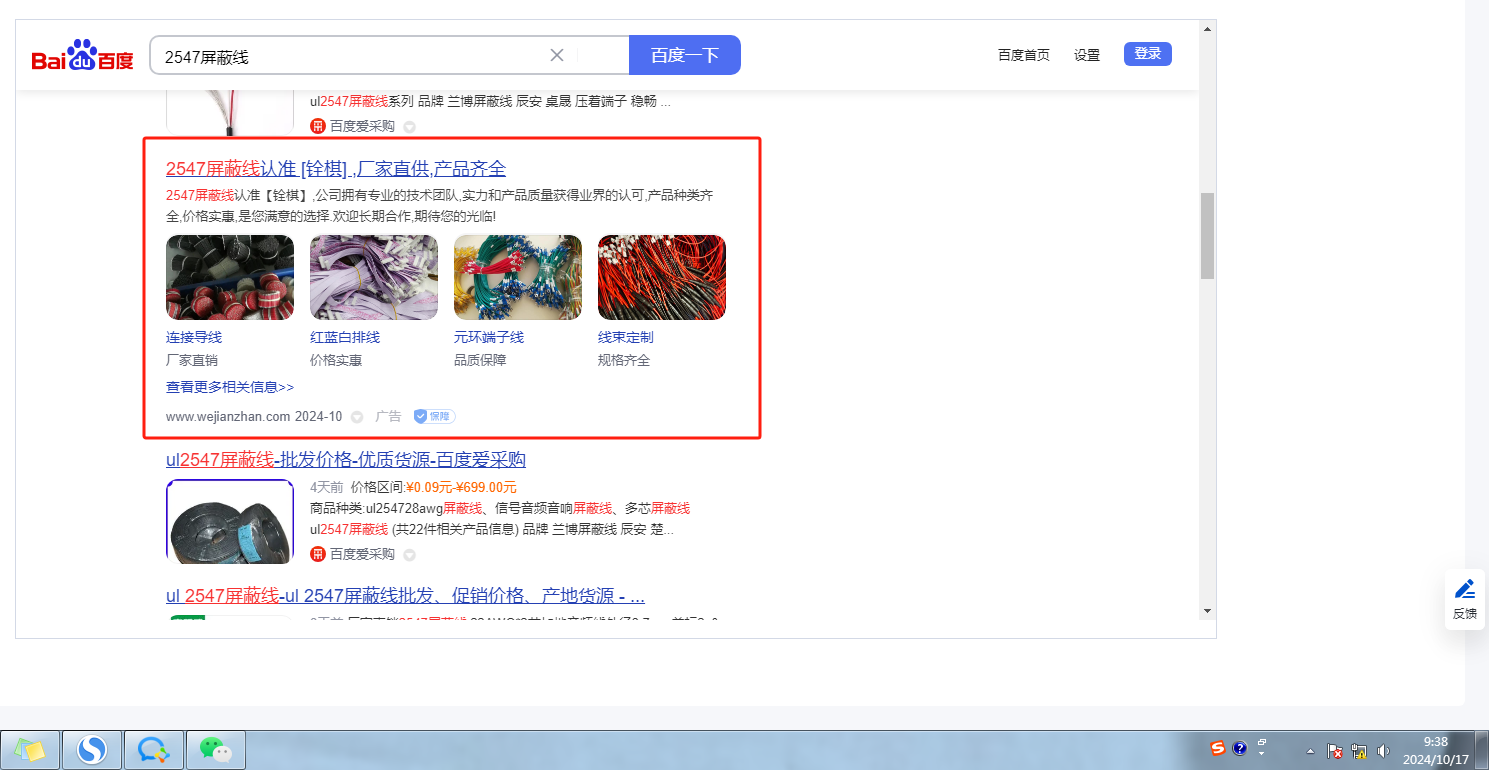The width and height of the screenshot is (1489, 770).
Task: Click the restore icon on the language bar
Action: click(1262, 742)
